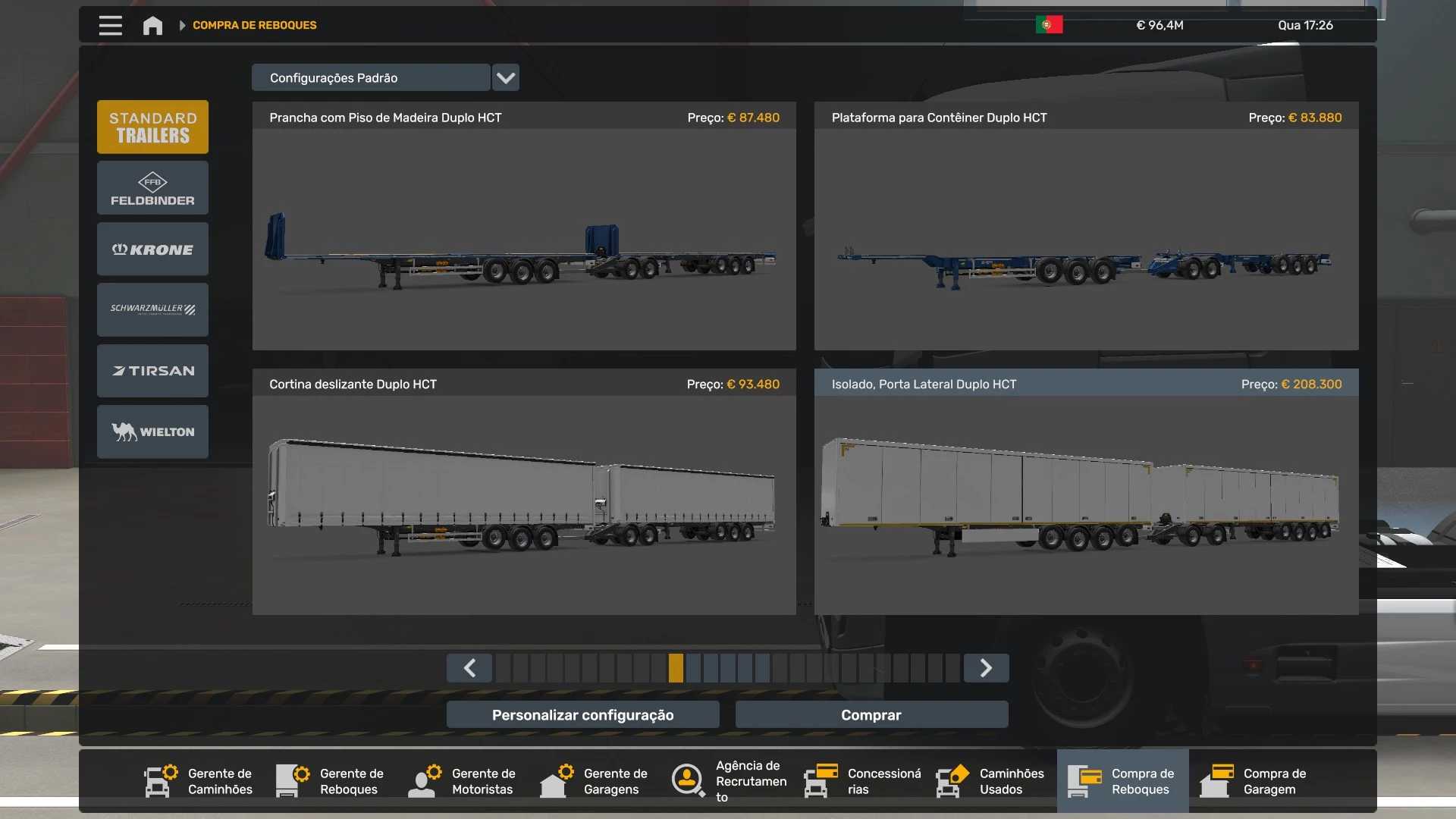Click the Comprar button

[x=871, y=715]
